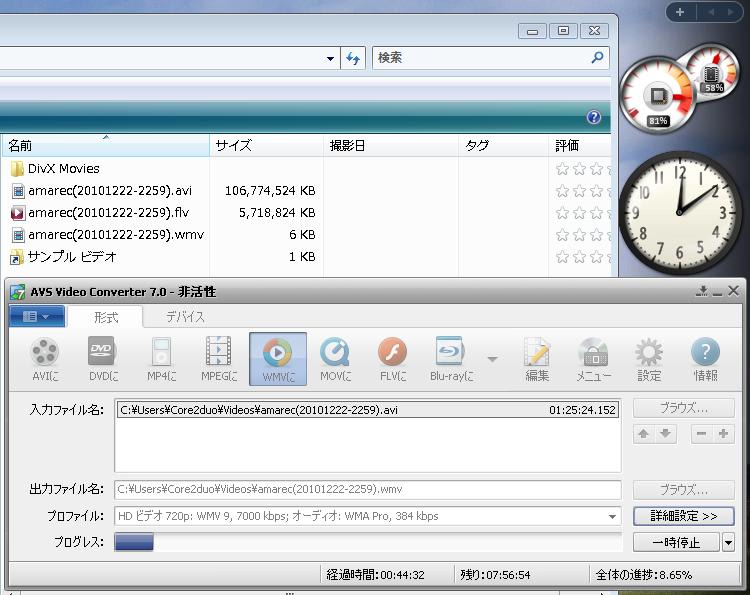
Task: Click Explorer refresh arrows button
Action: click(353, 58)
